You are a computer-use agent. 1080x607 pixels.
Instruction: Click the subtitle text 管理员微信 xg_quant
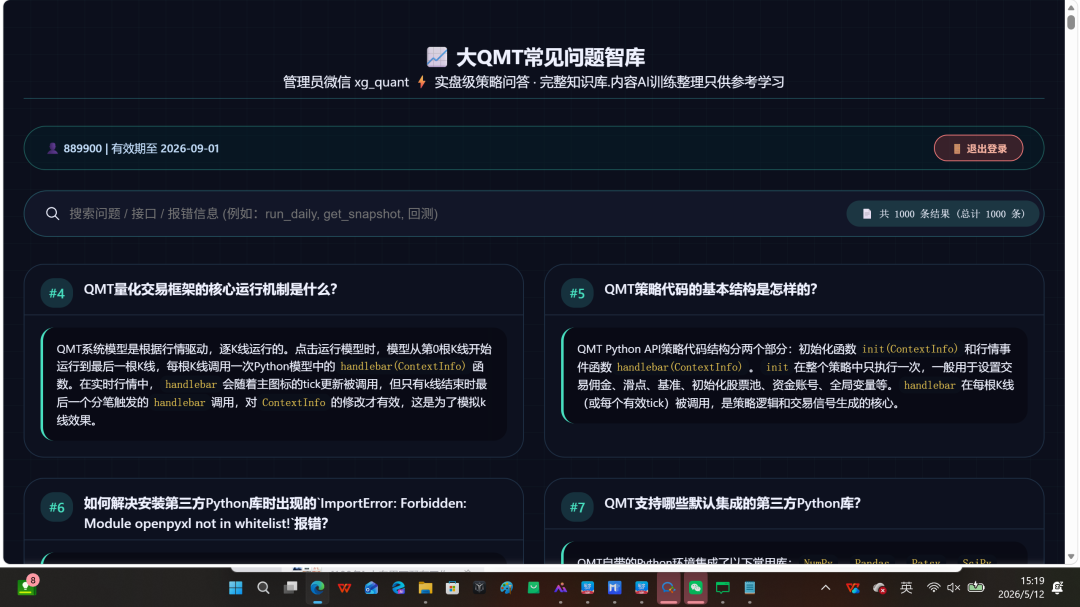(x=346, y=82)
